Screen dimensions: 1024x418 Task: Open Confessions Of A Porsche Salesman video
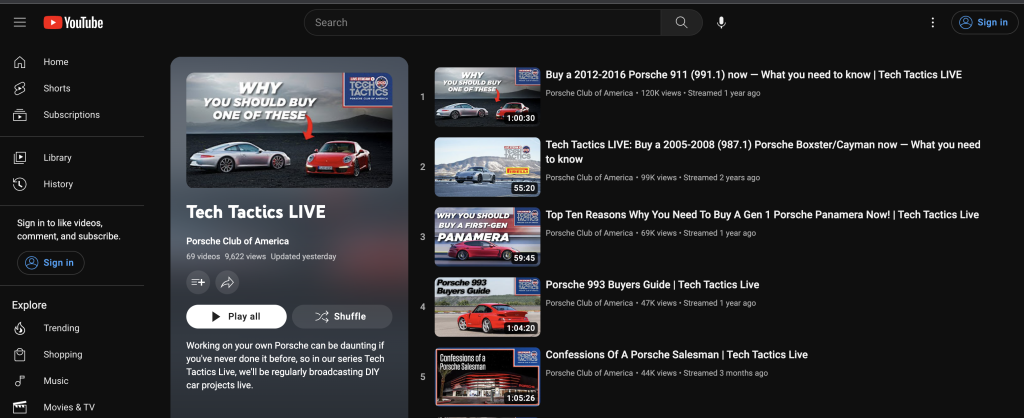[676, 355]
